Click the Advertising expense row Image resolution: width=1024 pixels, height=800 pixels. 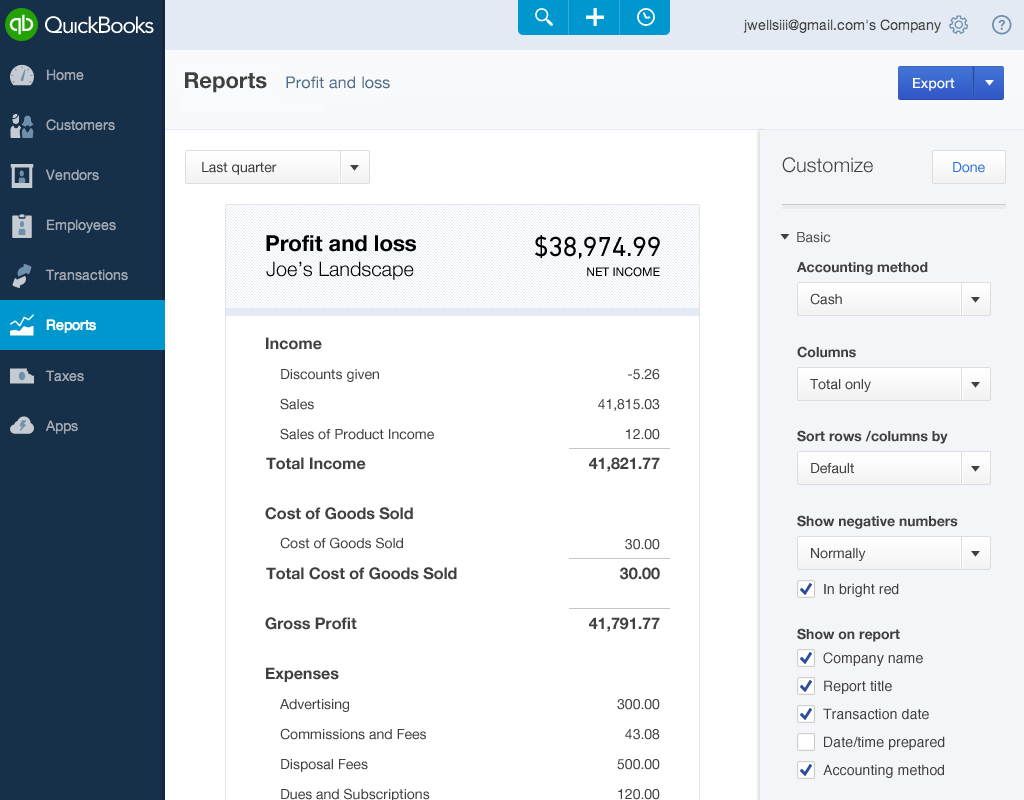point(315,704)
